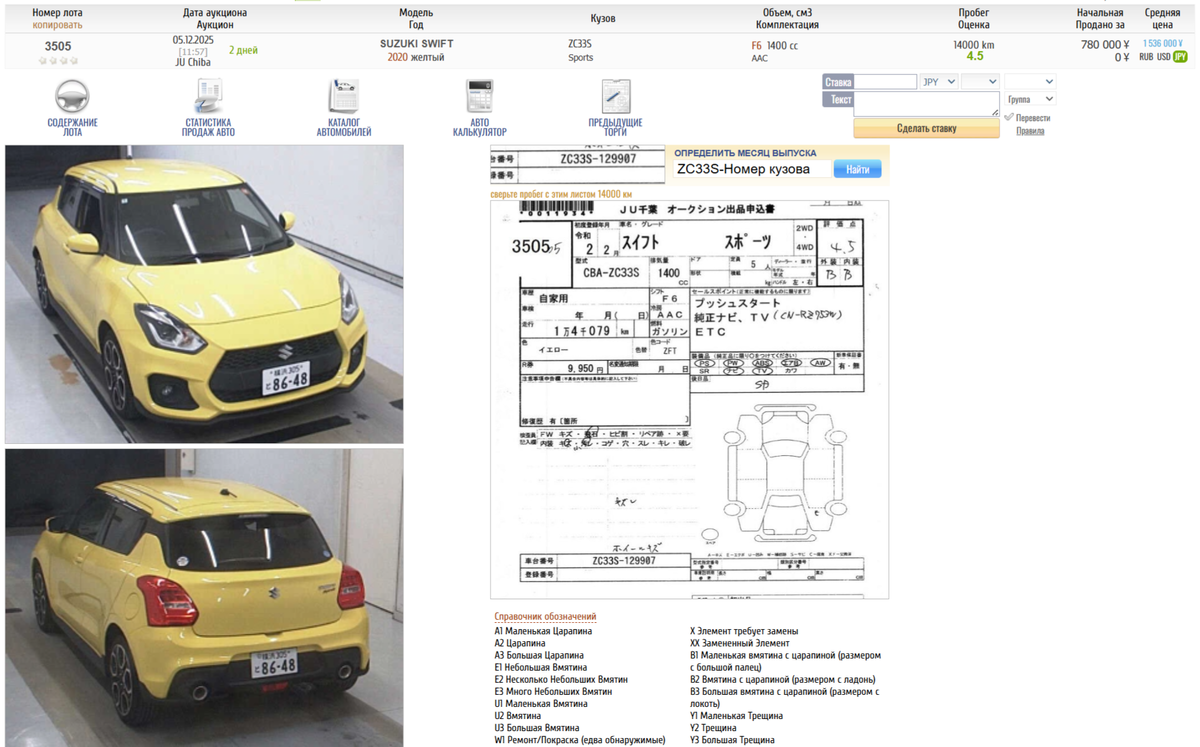Open the auction sheet image
This screenshot has height=747, width=1200.
(x=689, y=399)
